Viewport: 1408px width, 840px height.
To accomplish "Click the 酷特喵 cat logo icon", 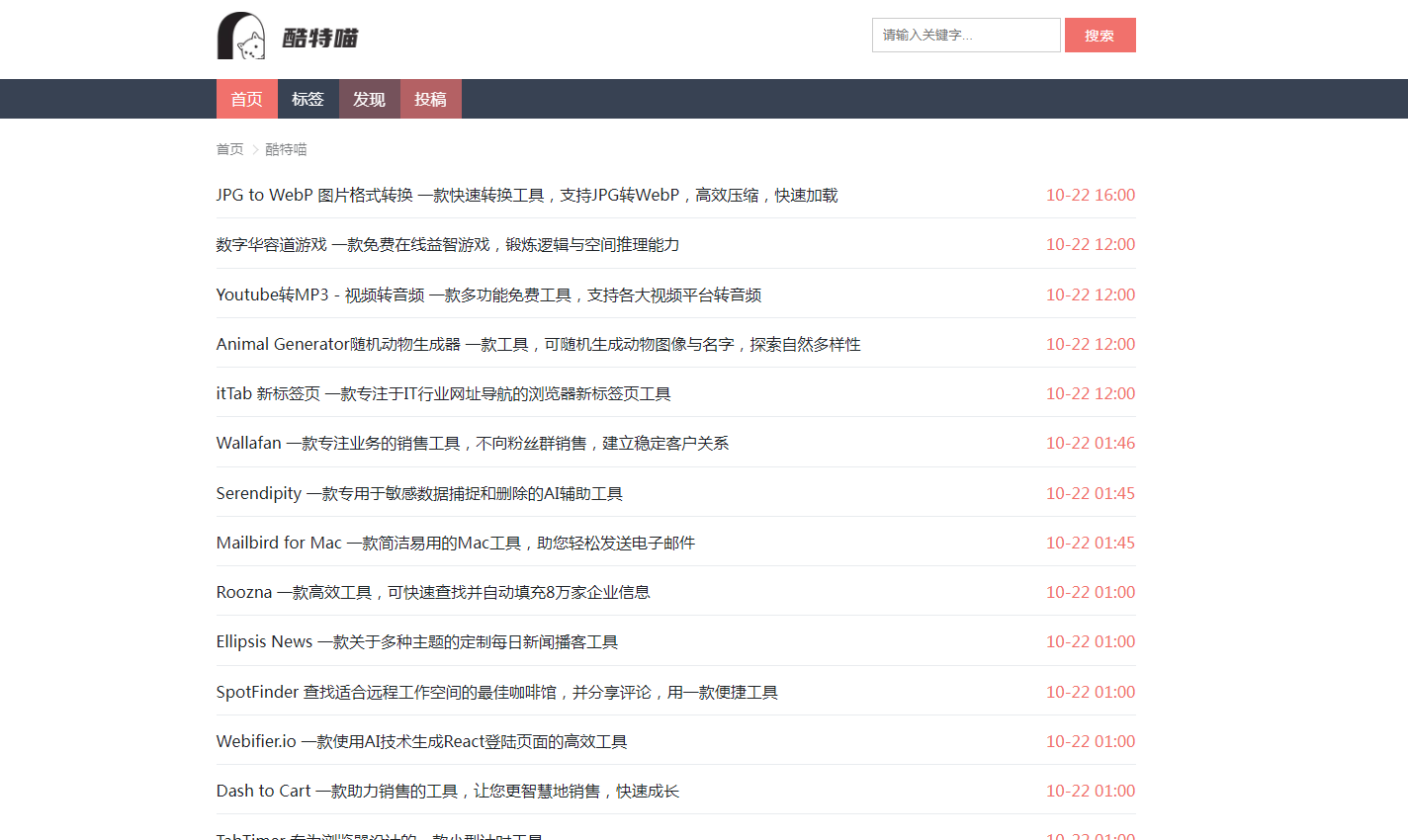I will tap(241, 36).
